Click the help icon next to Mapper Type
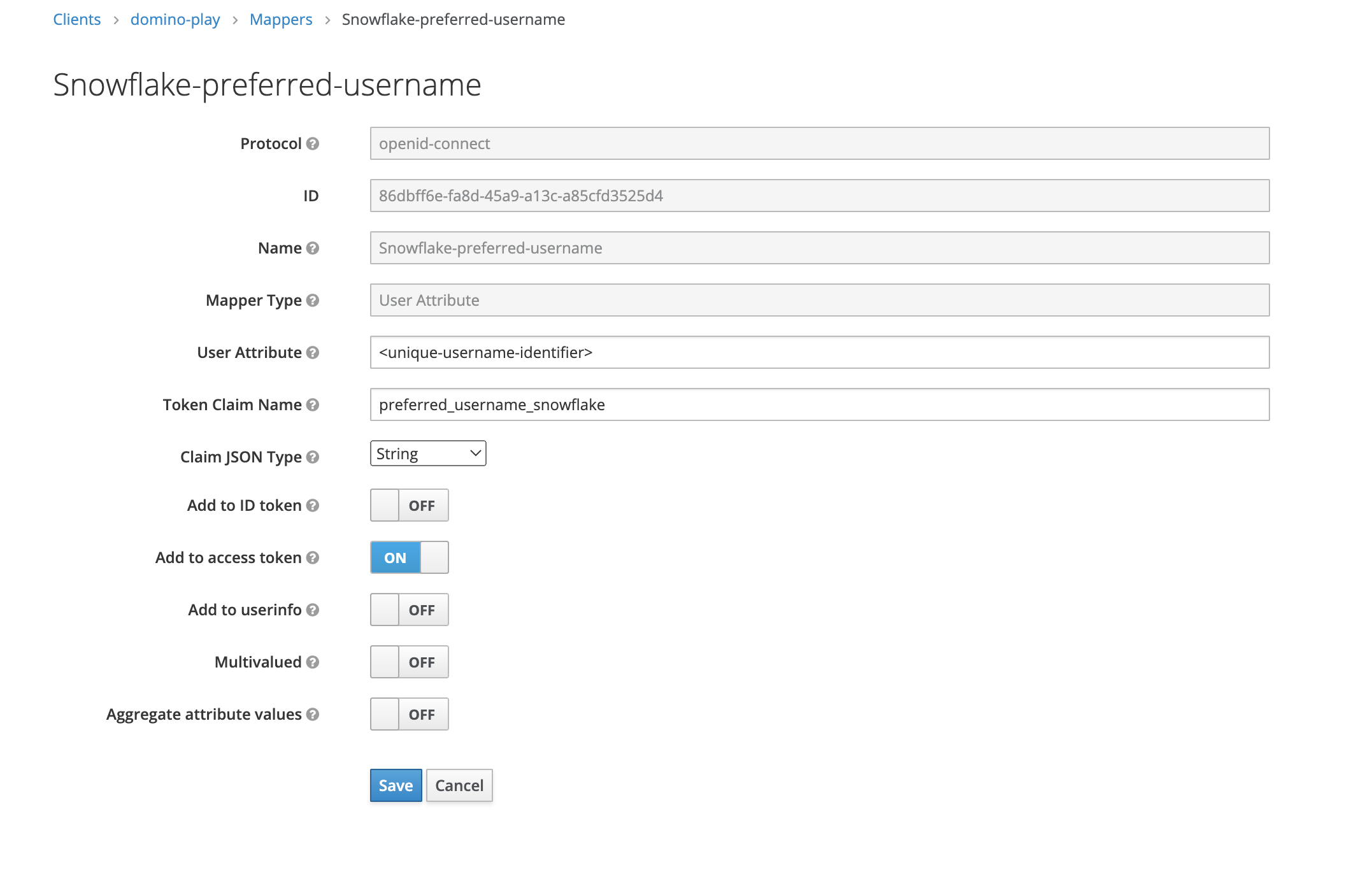 point(312,301)
